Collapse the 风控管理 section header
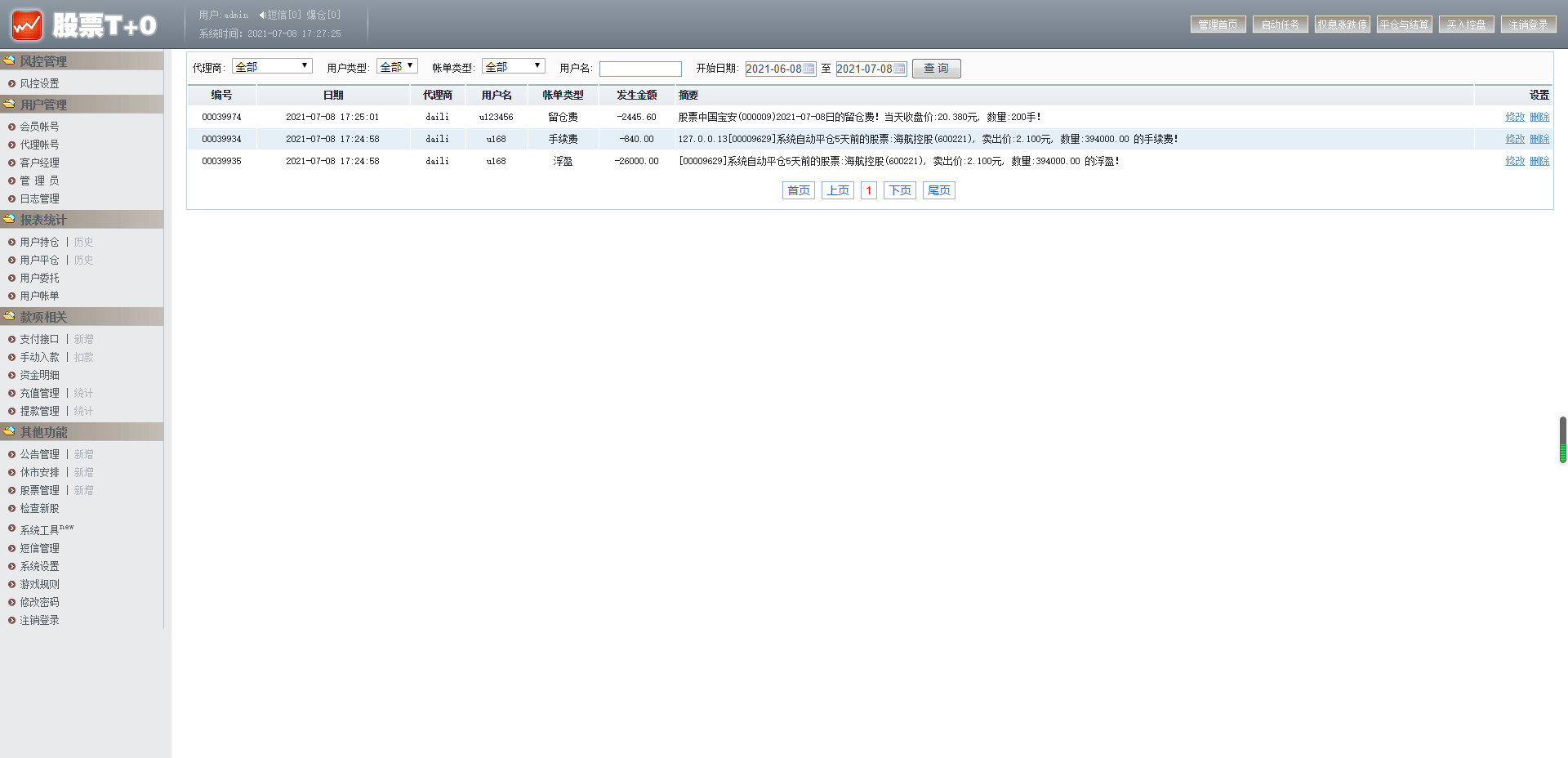1568x758 pixels. coord(82,61)
